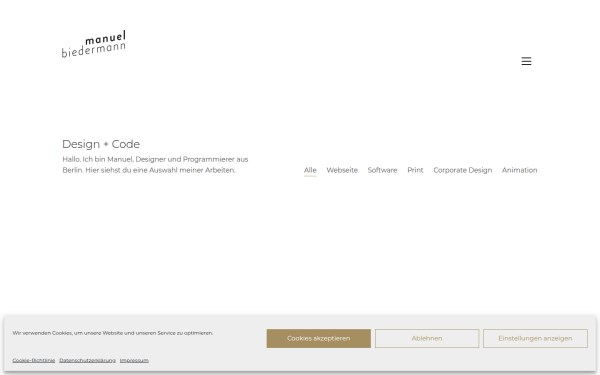600x375 pixels.
Task: Open the hamburger menu icon
Action: coord(526,61)
